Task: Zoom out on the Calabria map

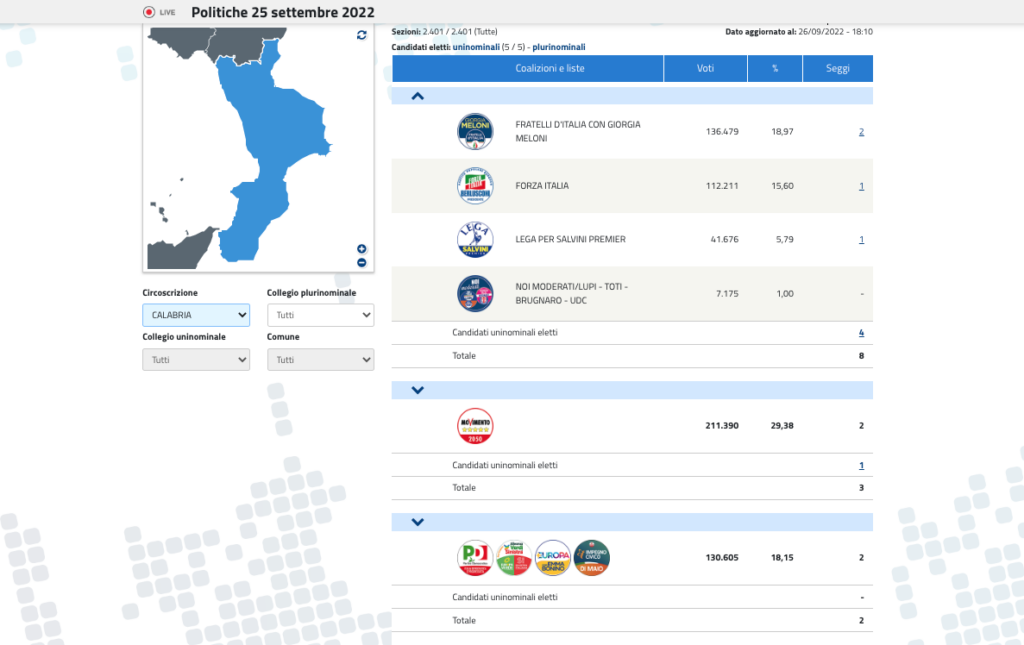Action: click(x=361, y=262)
